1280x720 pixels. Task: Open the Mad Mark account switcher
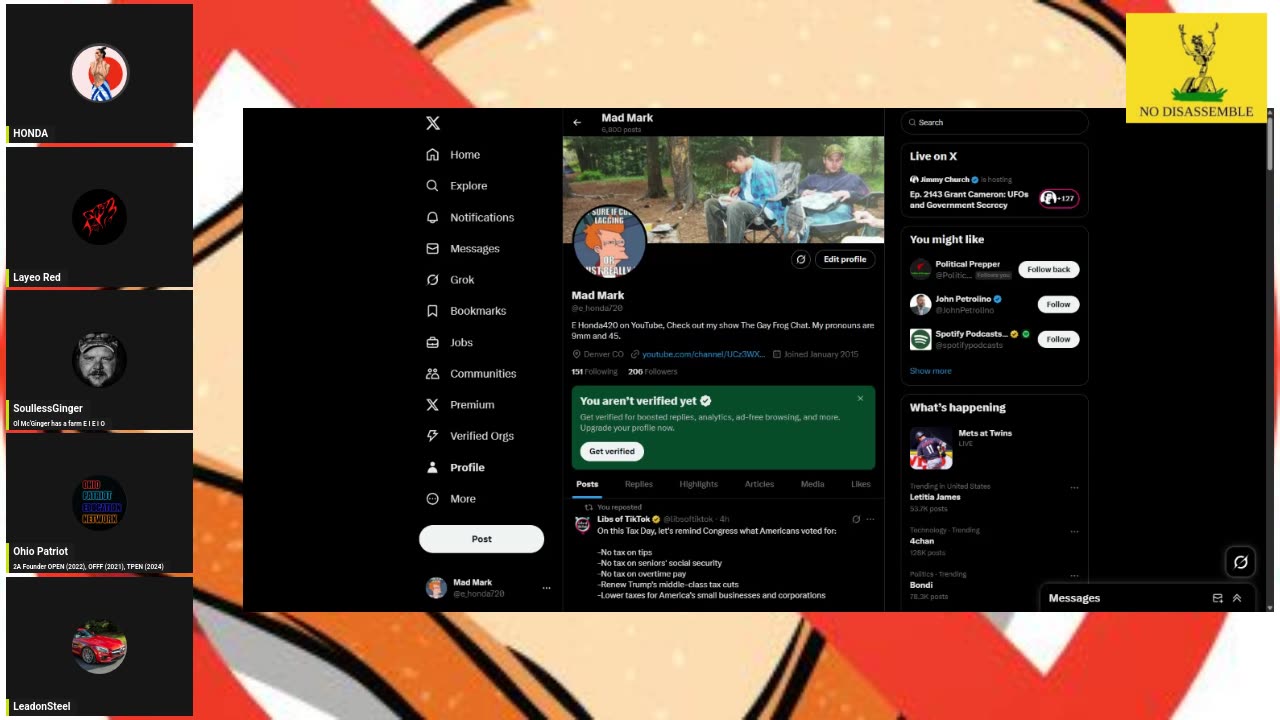tap(489, 588)
